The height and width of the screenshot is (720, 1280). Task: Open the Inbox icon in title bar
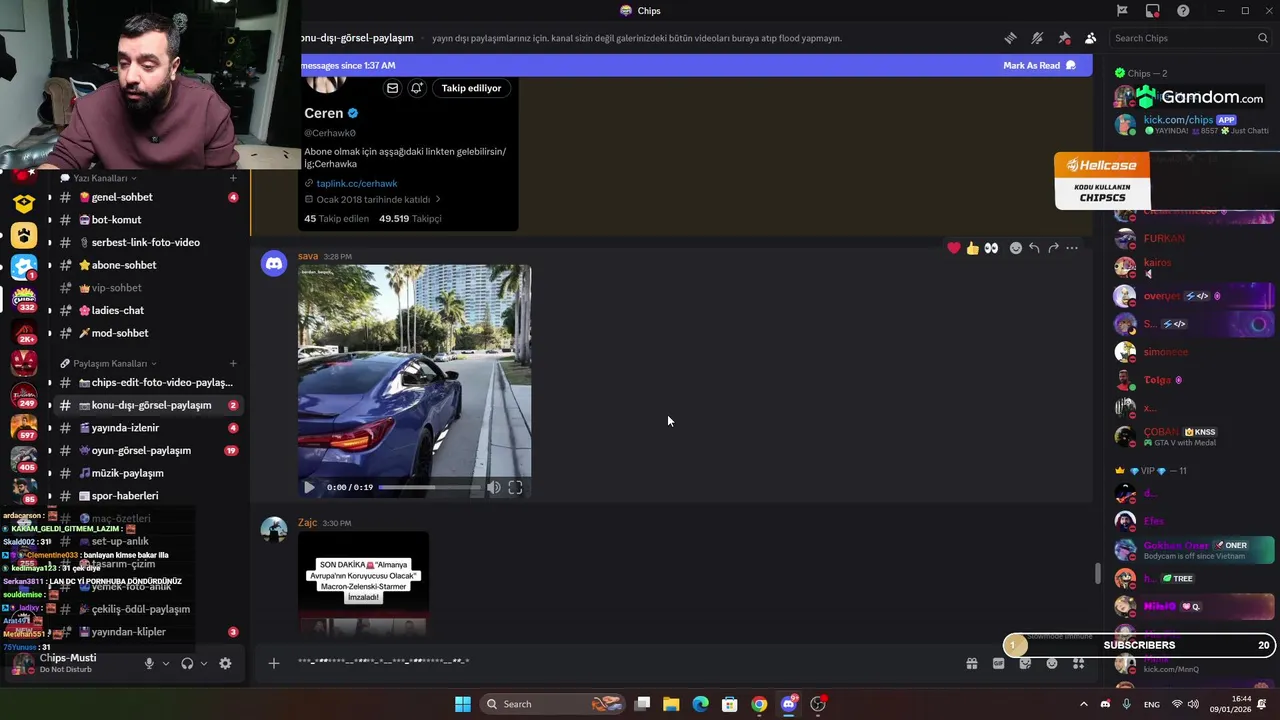tap(1153, 11)
